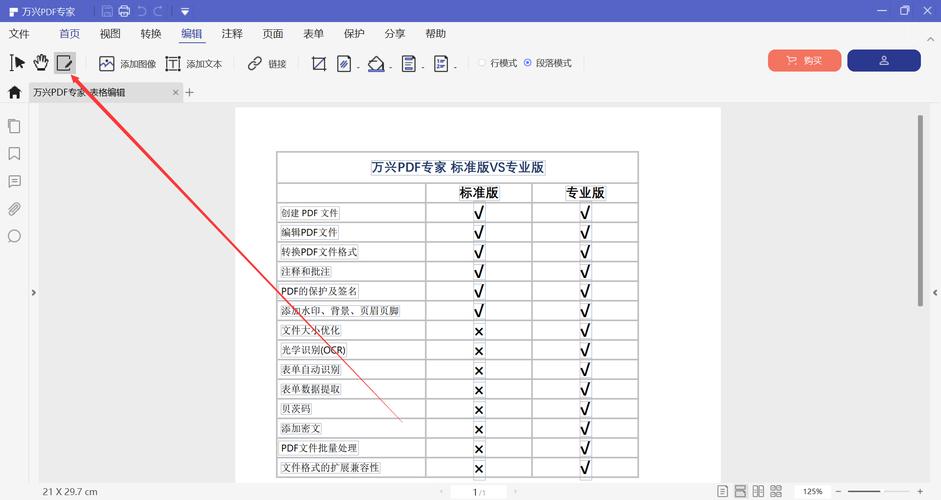The image size is (941, 500).
Task: Expand the watermark dropdown arrow
Action: 358,67
